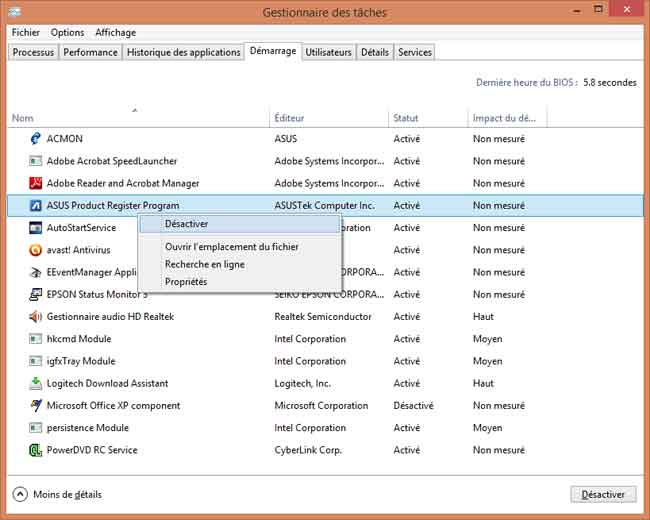Click the Microsoft Office XP component icon

click(x=36, y=406)
